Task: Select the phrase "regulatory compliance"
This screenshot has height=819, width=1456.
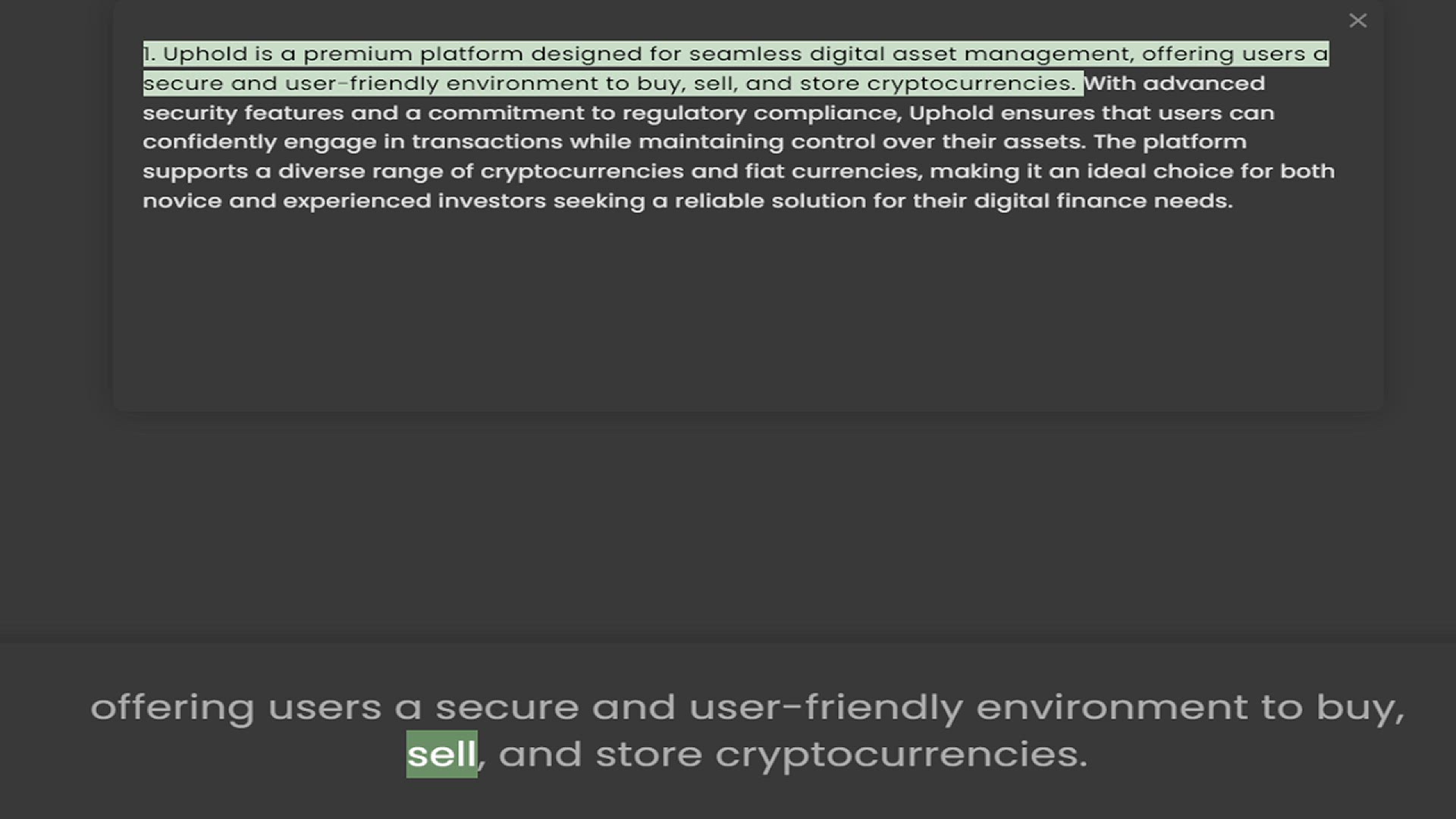Action: tap(761, 113)
